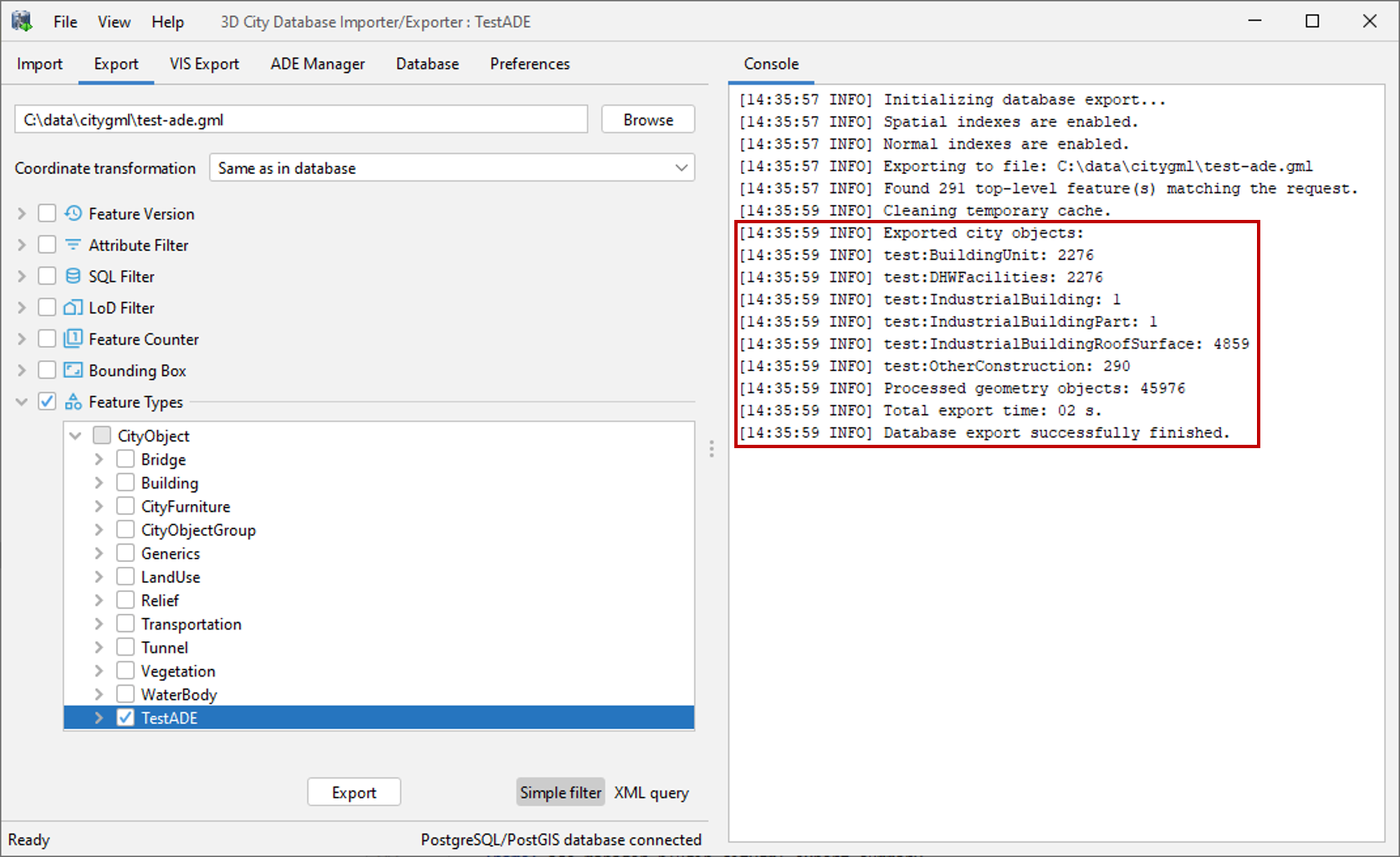
Task: Expand the Bounding Box section
Action: tap(22, 370)
